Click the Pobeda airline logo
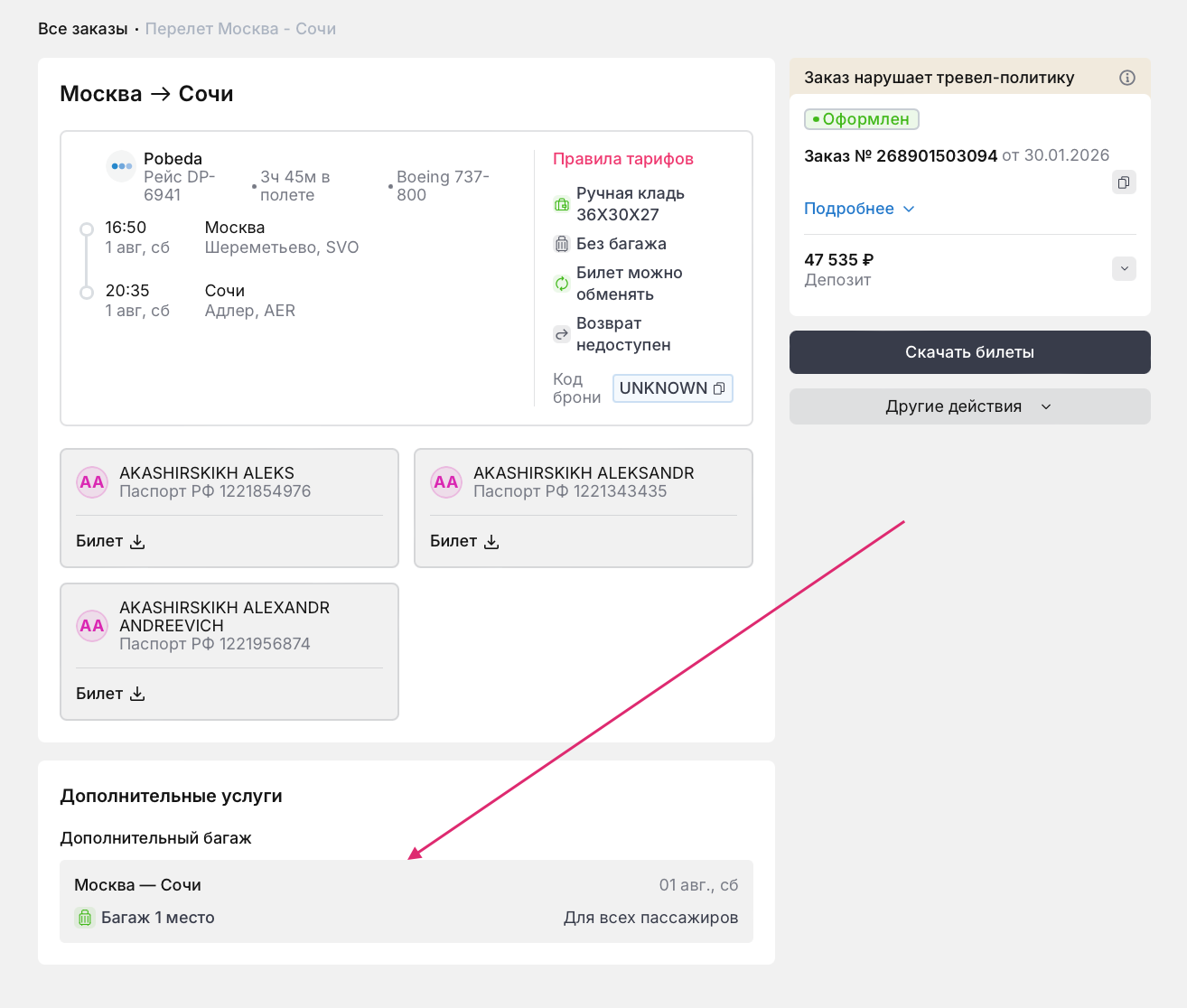The image size is (1187, 1008). 121,166
